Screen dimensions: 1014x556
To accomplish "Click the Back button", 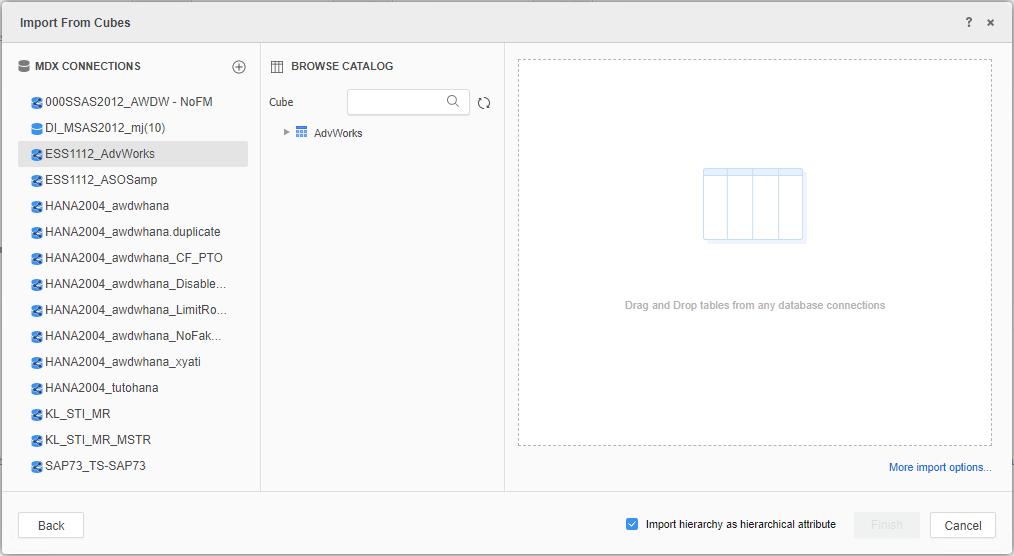I will click(51, 525).
